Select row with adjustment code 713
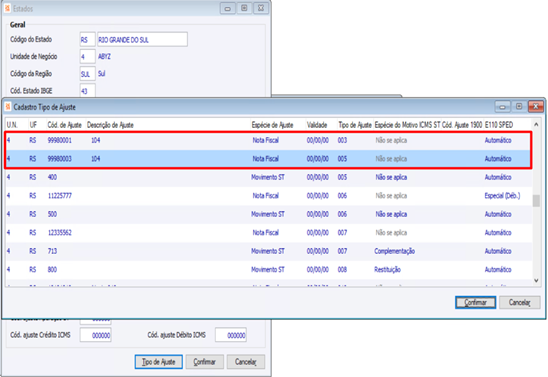Viewport: 548px width, 377px height. click(x=268, y=251)
